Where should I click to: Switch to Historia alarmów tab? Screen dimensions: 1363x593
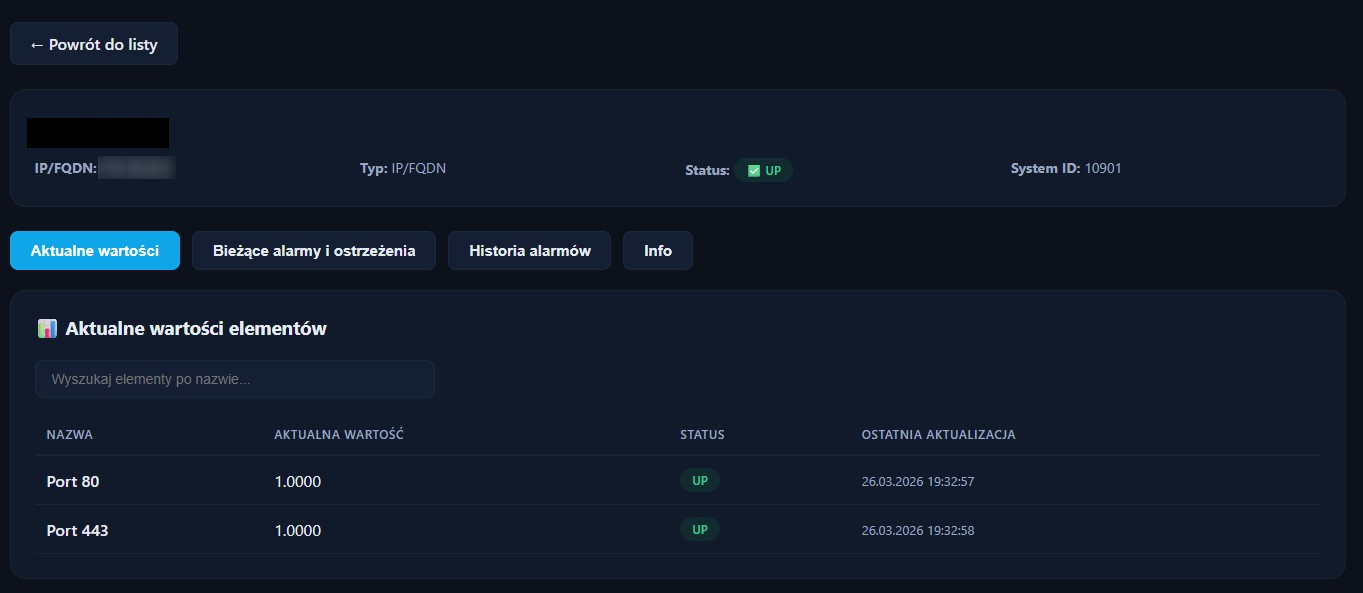pyautogui.click(x=529, y=250)
